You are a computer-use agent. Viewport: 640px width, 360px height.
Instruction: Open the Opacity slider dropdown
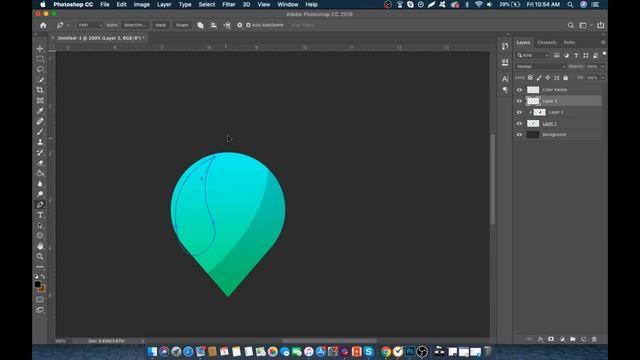click(x=602, y=67)
